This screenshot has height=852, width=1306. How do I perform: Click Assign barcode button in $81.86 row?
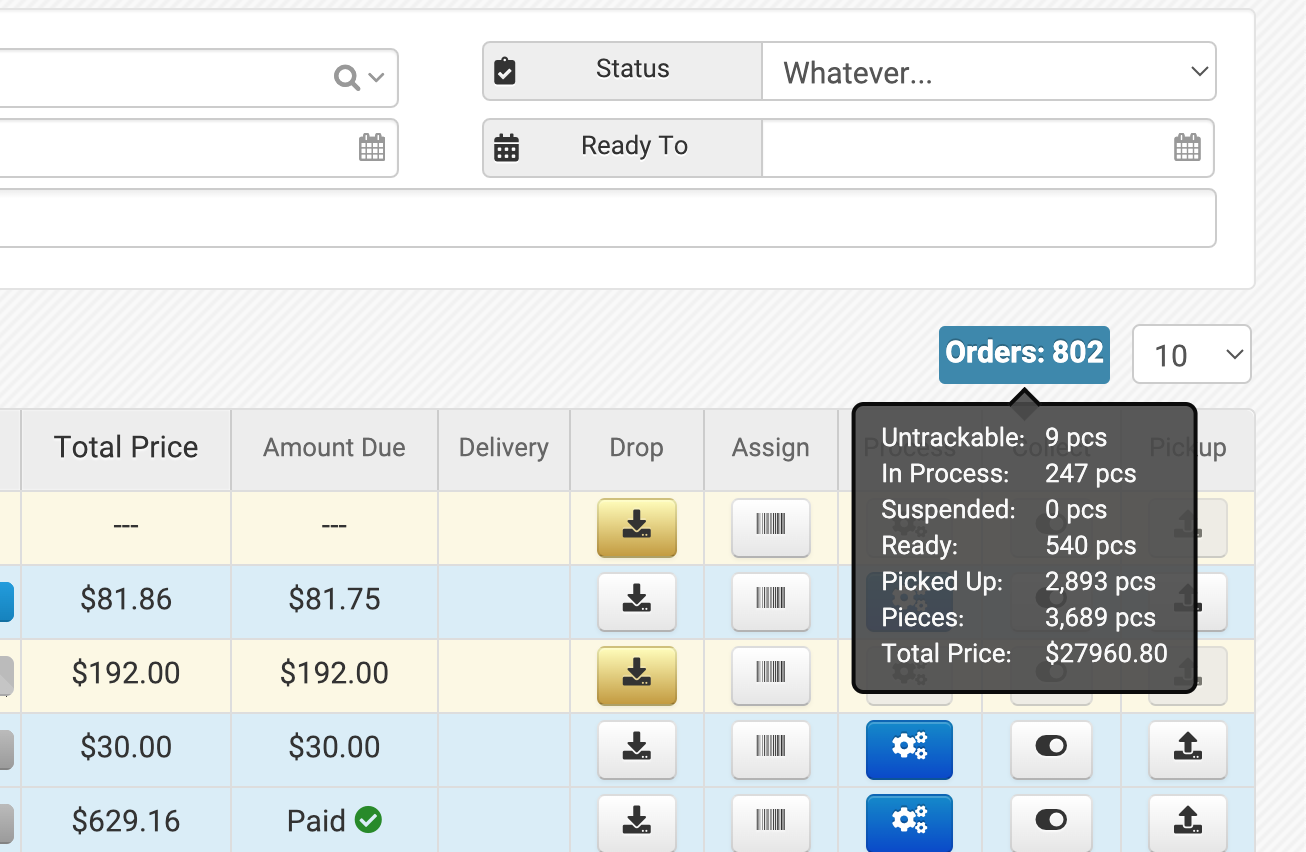[x=771, y=601]
